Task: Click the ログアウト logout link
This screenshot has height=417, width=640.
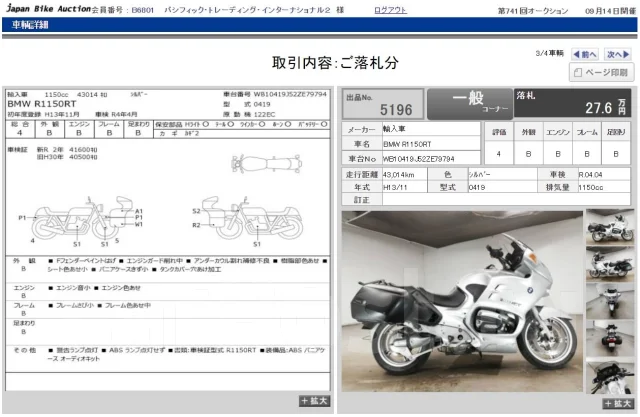Action: [x=390, y=10]
